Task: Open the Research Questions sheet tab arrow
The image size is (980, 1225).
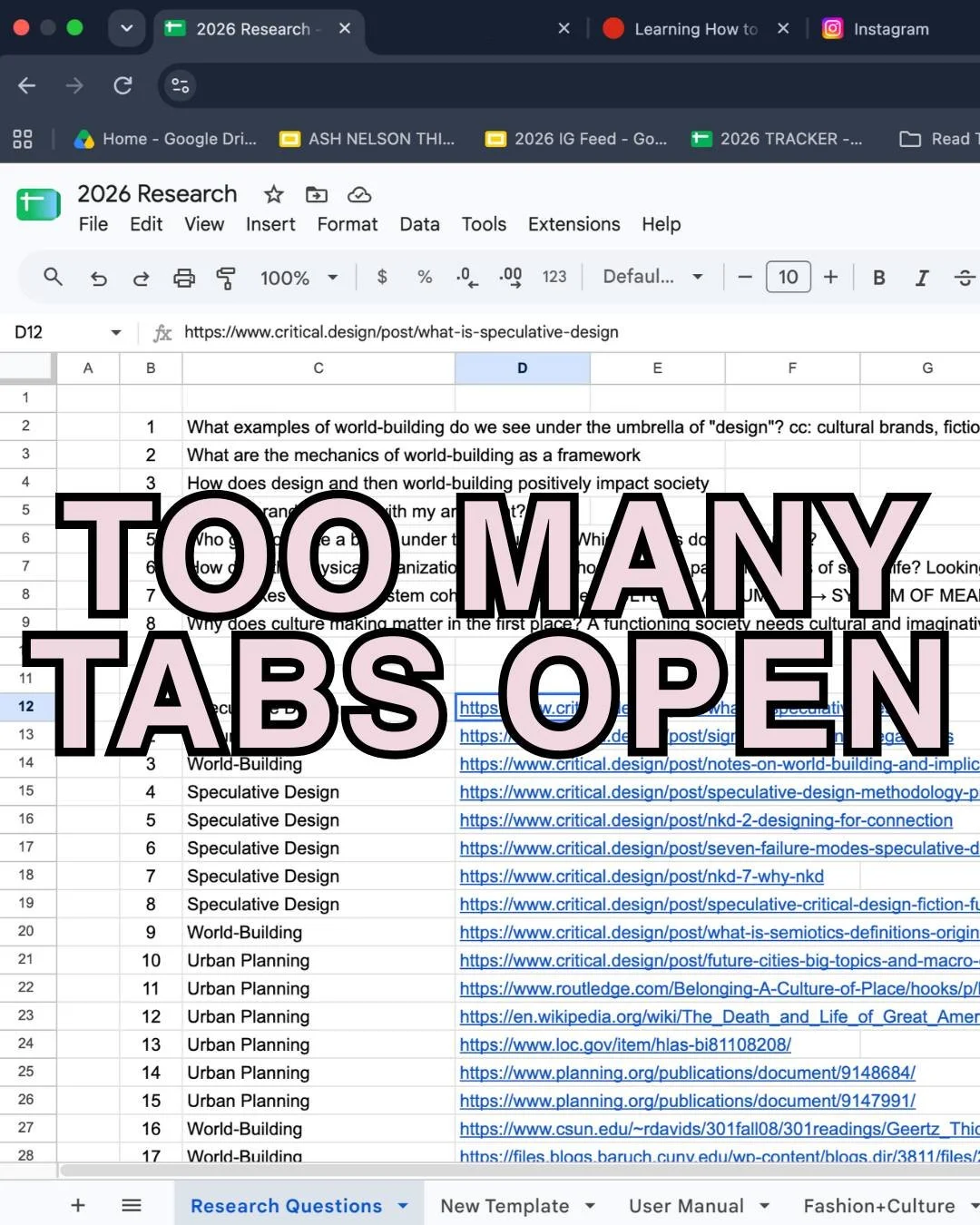Action: [403, 1206]
